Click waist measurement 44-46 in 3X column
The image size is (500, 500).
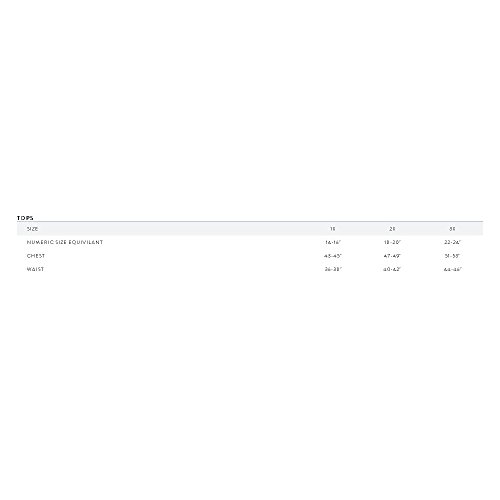coord(452,269)
